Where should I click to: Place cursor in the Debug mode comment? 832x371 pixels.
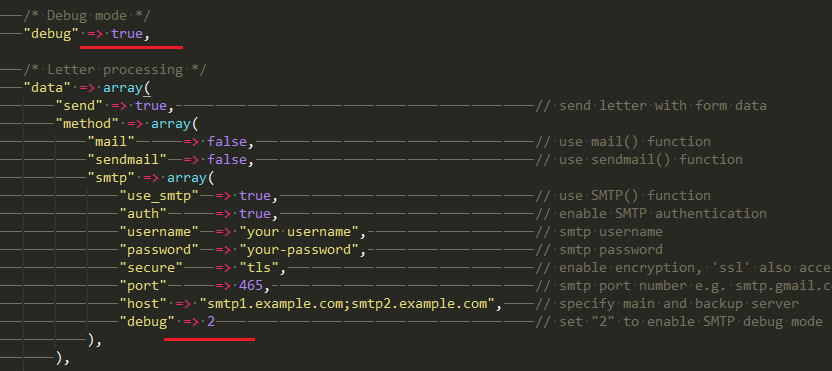(86, 16)
